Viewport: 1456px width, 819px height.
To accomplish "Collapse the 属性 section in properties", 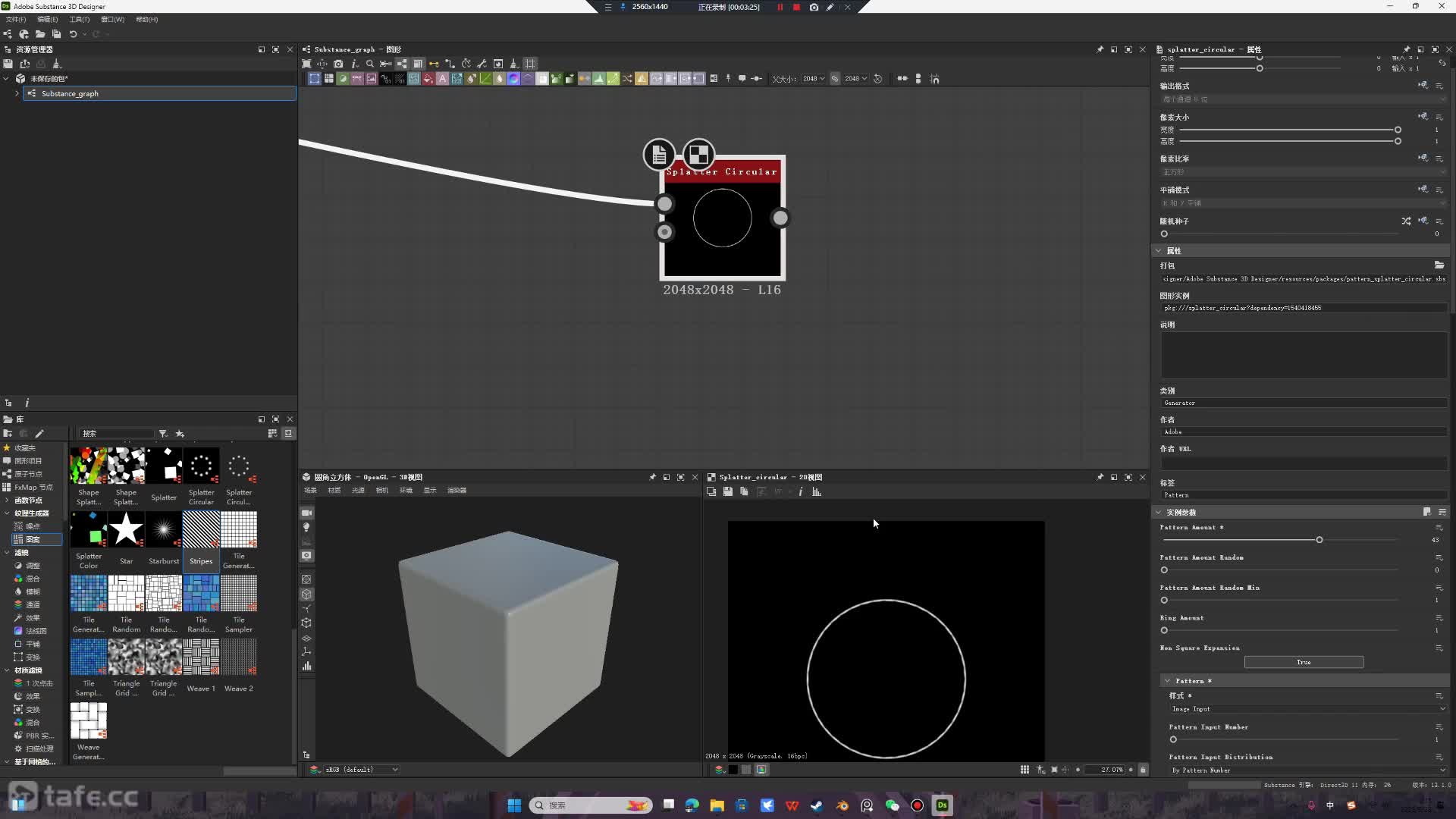I will click(x=1158, y=251).
